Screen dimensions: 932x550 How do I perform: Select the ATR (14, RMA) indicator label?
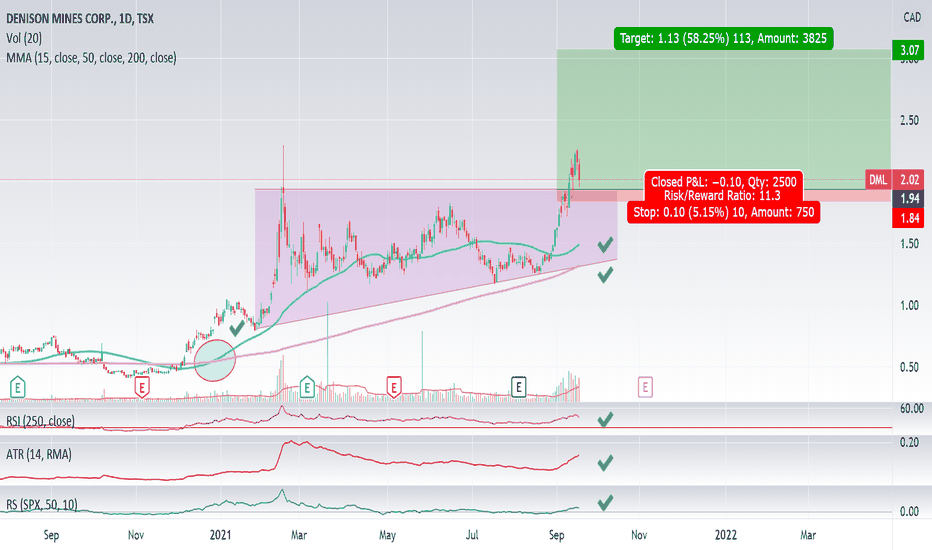pos(39,455)
